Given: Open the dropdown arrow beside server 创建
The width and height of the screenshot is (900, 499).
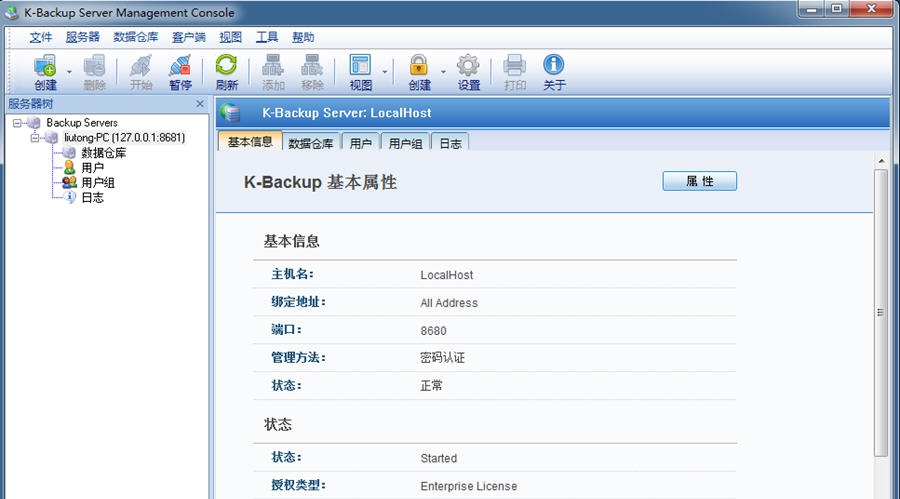Looking at the screenshot, I should (x=69, y=72).
